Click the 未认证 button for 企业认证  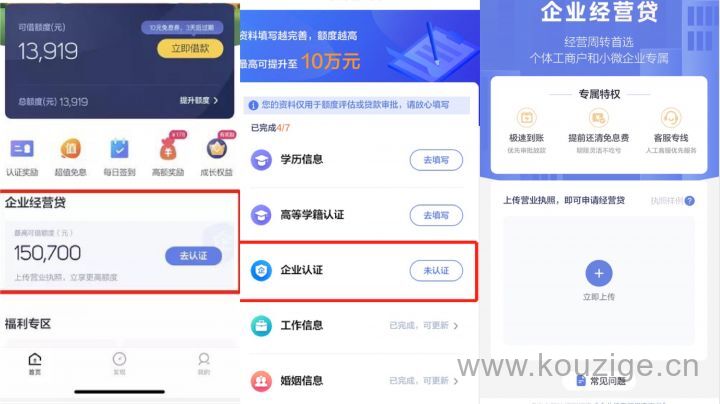(x=436, y=270)
